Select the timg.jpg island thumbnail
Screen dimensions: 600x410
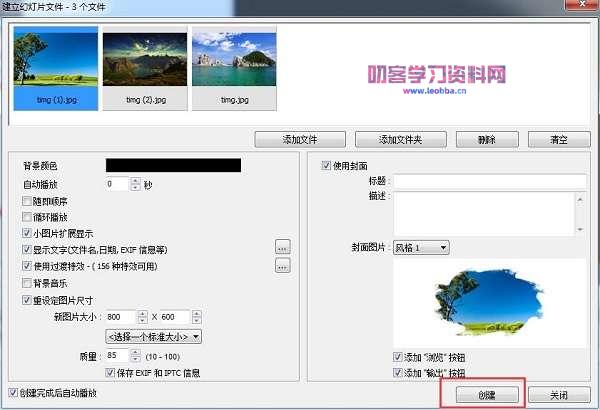[x=234, y=69]
